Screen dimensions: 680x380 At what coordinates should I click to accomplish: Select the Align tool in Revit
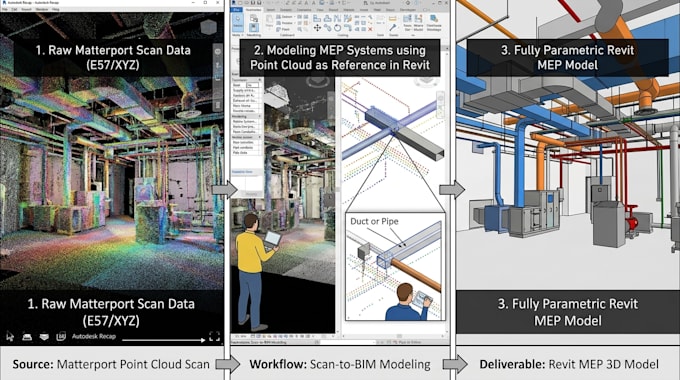317,18
